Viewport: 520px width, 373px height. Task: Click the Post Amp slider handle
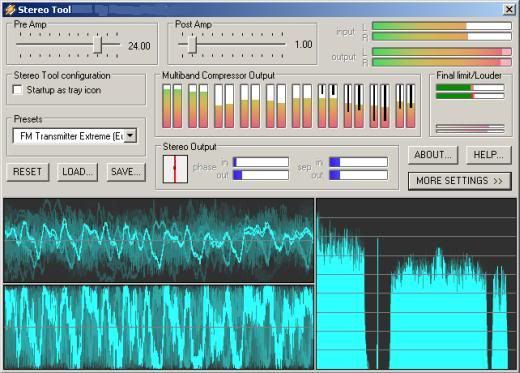[192, 45]
